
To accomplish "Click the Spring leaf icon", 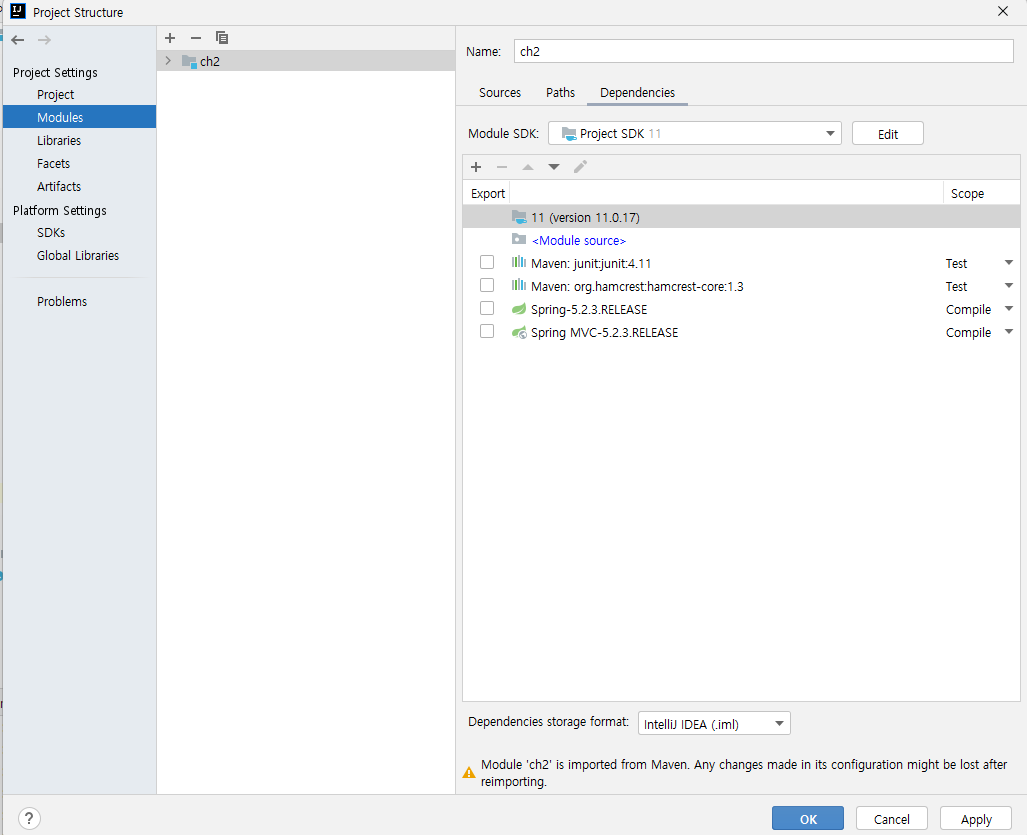I will click(x=519, y=309).
